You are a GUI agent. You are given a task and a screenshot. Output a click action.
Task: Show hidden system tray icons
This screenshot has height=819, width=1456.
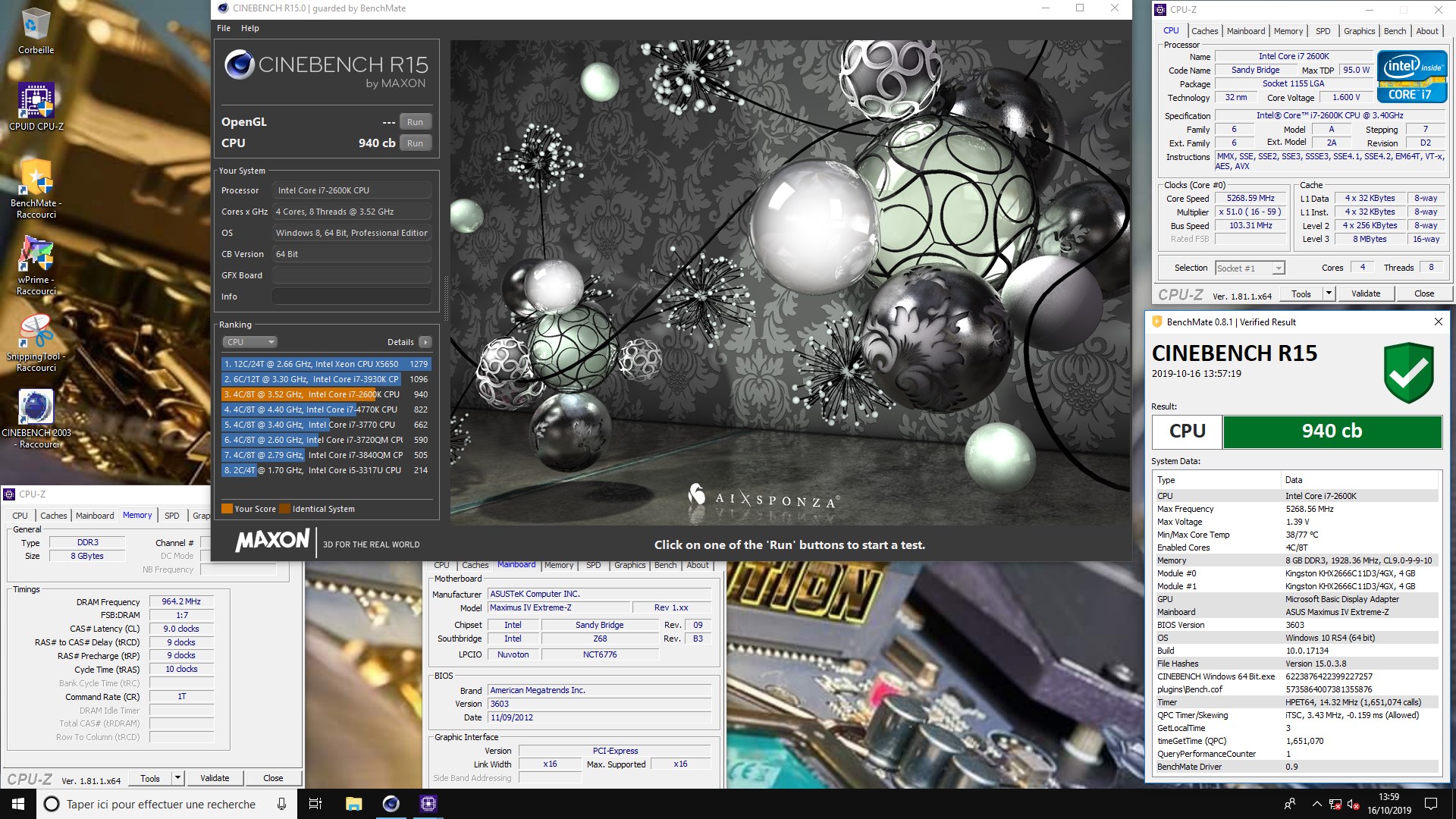1316,804
